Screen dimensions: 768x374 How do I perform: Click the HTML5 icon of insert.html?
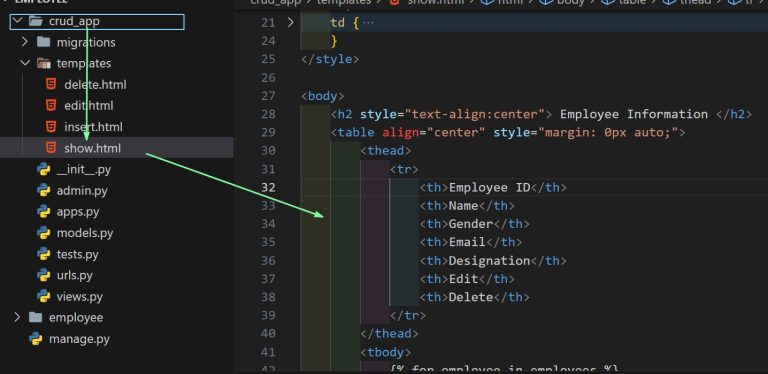pos(50,127)
